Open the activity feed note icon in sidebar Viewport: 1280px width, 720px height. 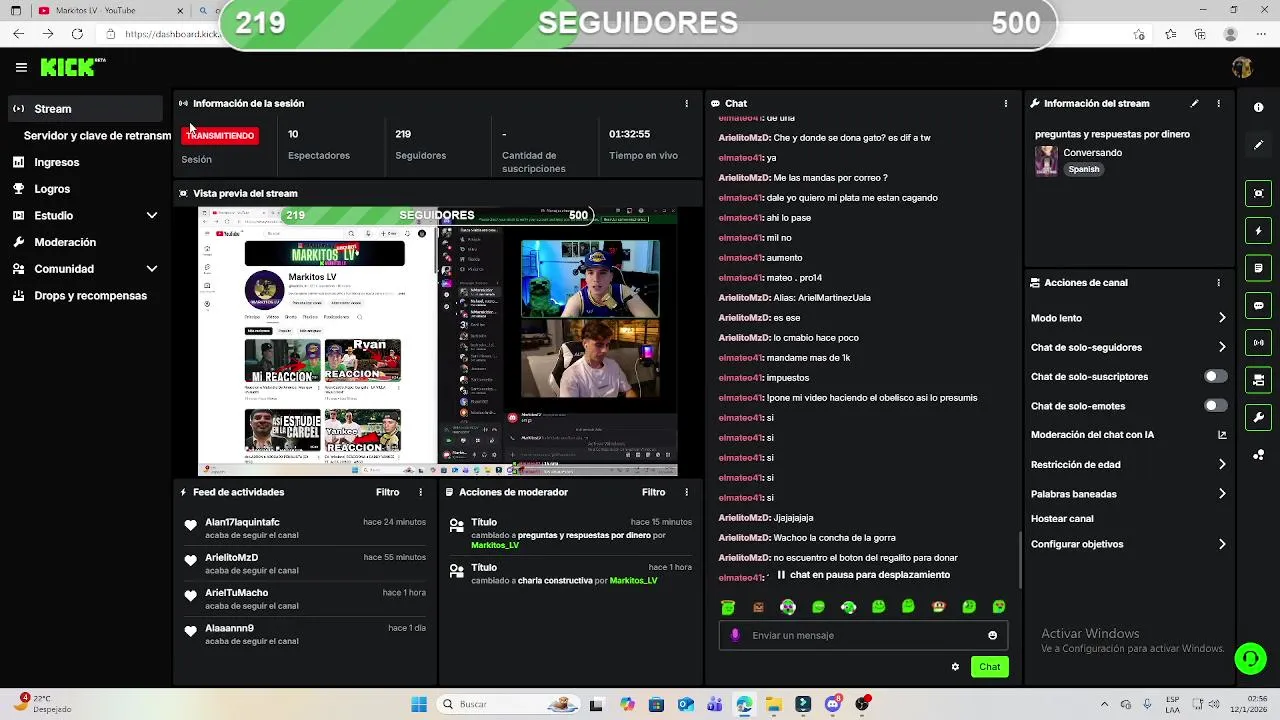click(1258, 268)
